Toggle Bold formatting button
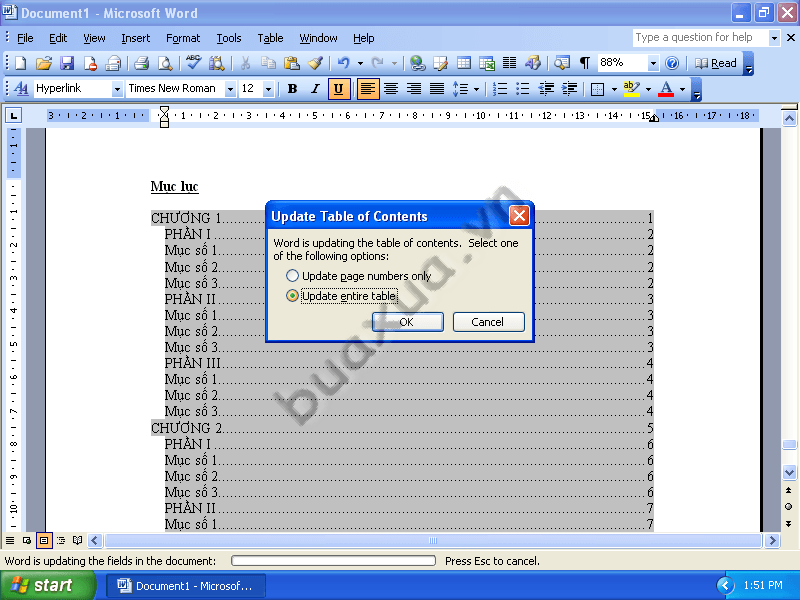Image resolution: width=800 pixels, height=600 pixels. [x=292, y=89]
